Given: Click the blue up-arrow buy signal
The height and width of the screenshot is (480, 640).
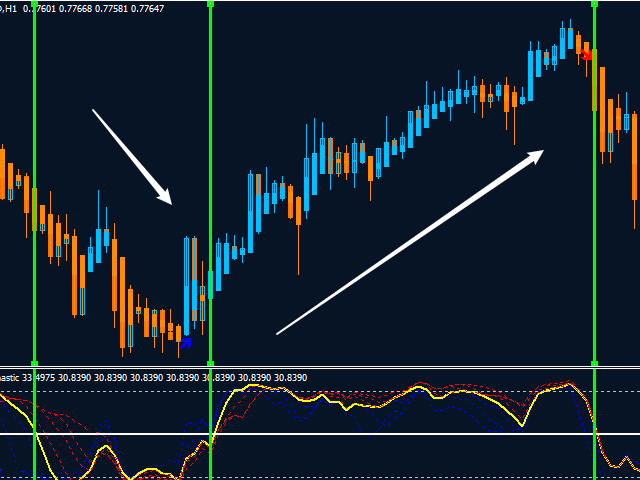Looking at the screenshot, I should 186,343.
